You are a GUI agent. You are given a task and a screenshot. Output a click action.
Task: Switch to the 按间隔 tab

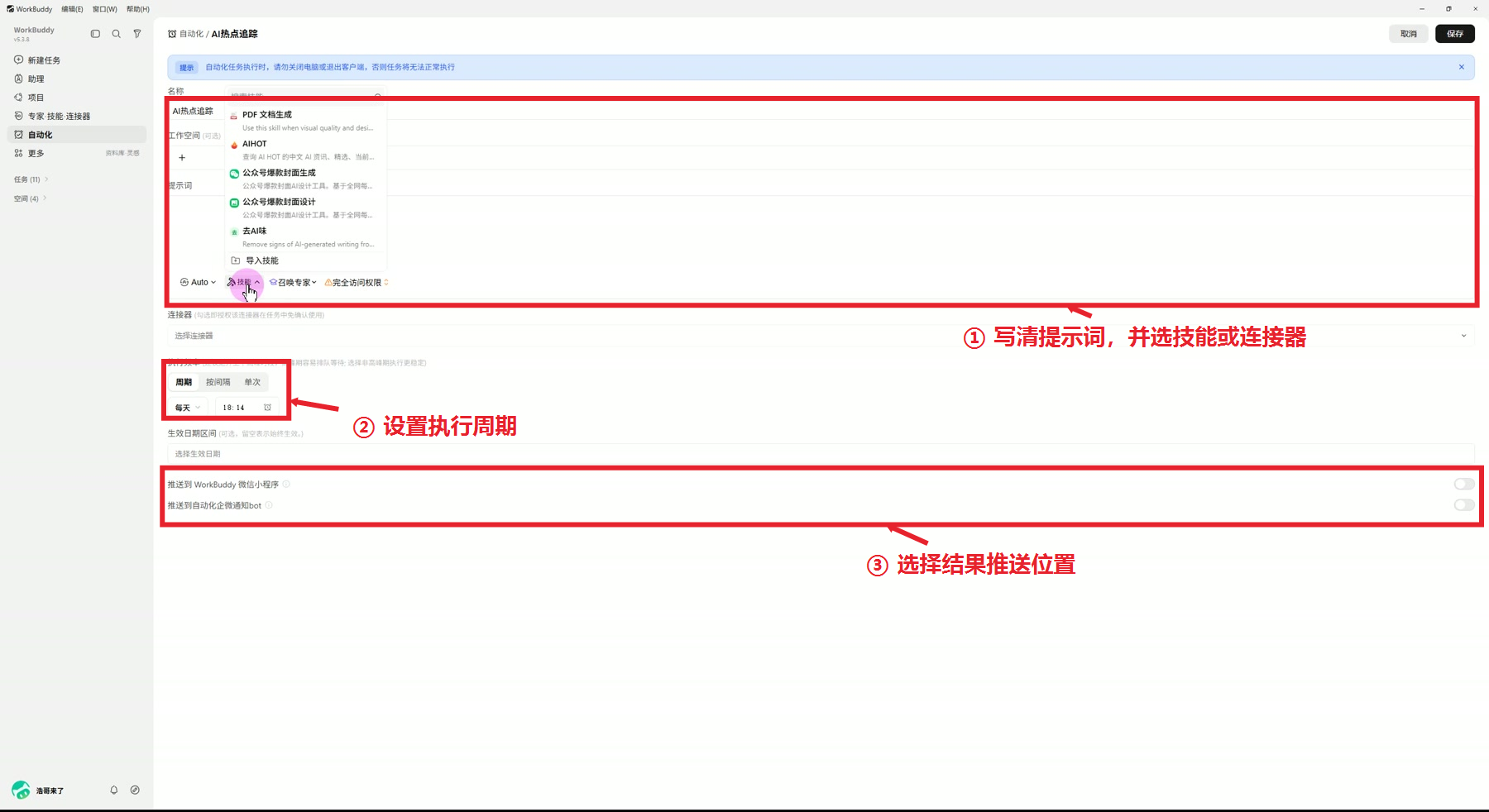[218, 382]
